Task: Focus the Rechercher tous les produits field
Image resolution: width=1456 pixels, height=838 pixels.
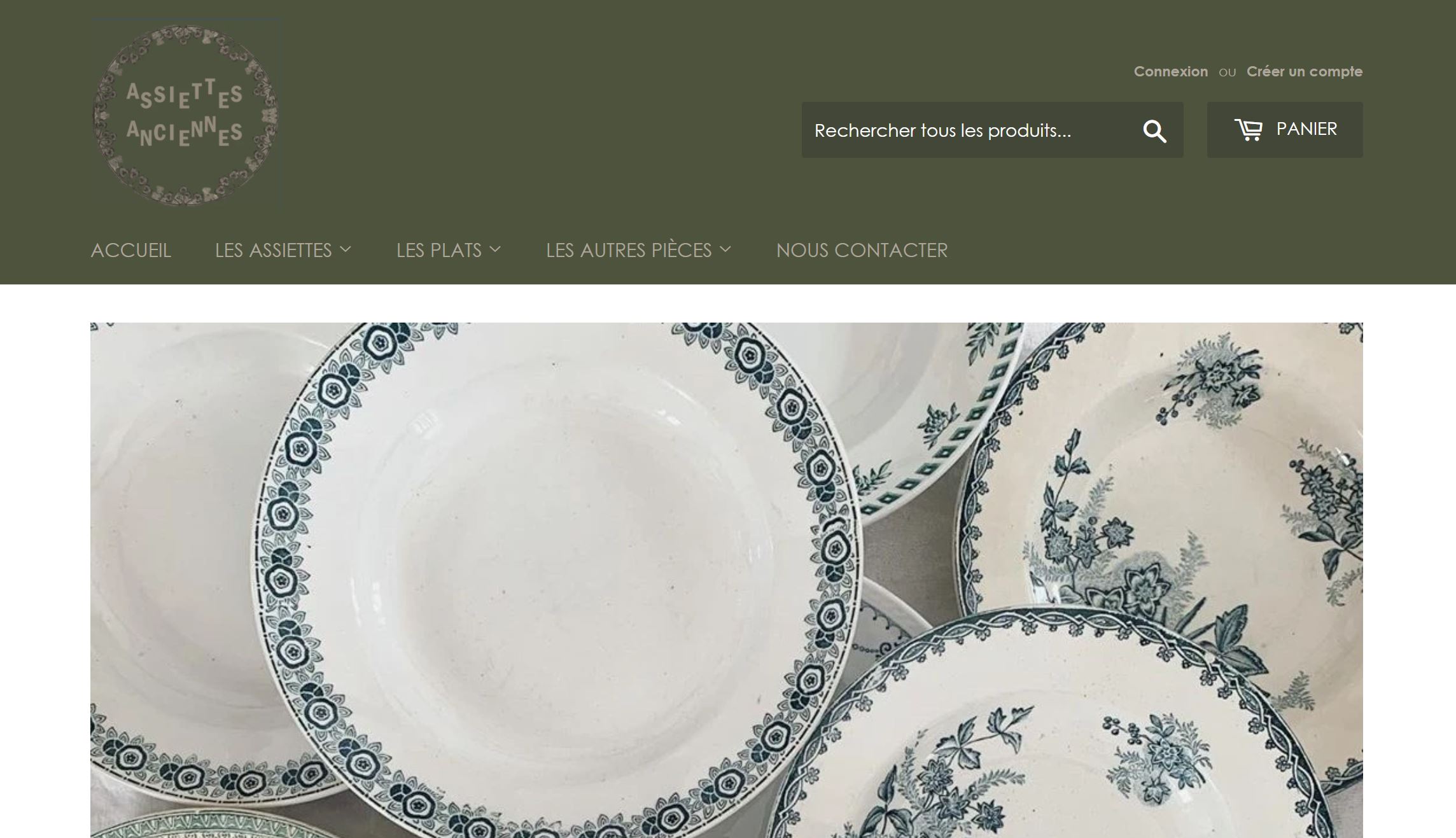Action: 967,130
